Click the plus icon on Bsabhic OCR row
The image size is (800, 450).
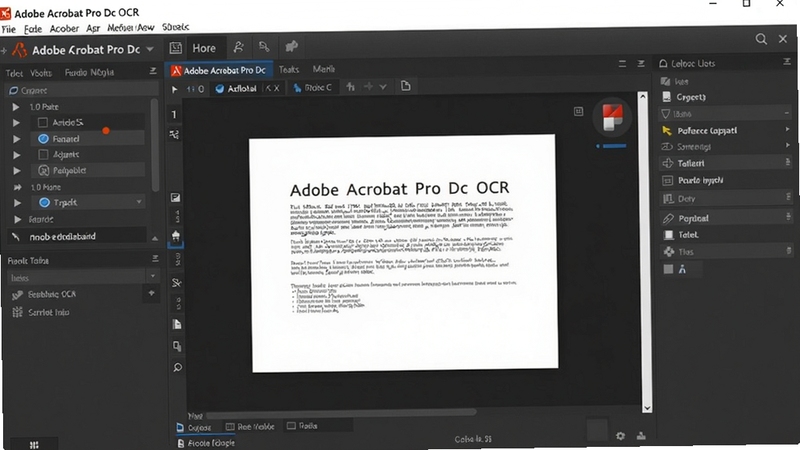point(151,293)
